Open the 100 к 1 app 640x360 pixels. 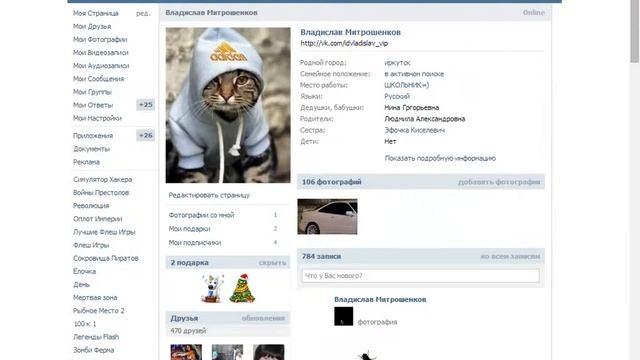tap(85, 324)
